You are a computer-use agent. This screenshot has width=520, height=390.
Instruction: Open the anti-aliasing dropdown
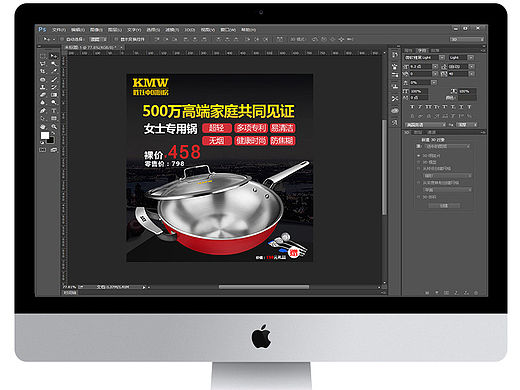466,125
